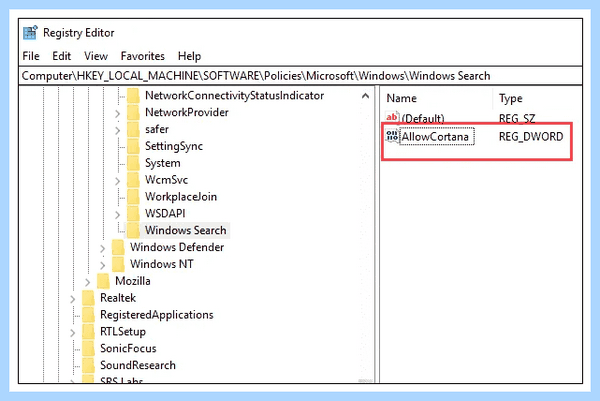The height and width of the screenshot is (401, 600).
Task: Click the registry path address bar
Action: pyautogui.click(x=300, y=76)
